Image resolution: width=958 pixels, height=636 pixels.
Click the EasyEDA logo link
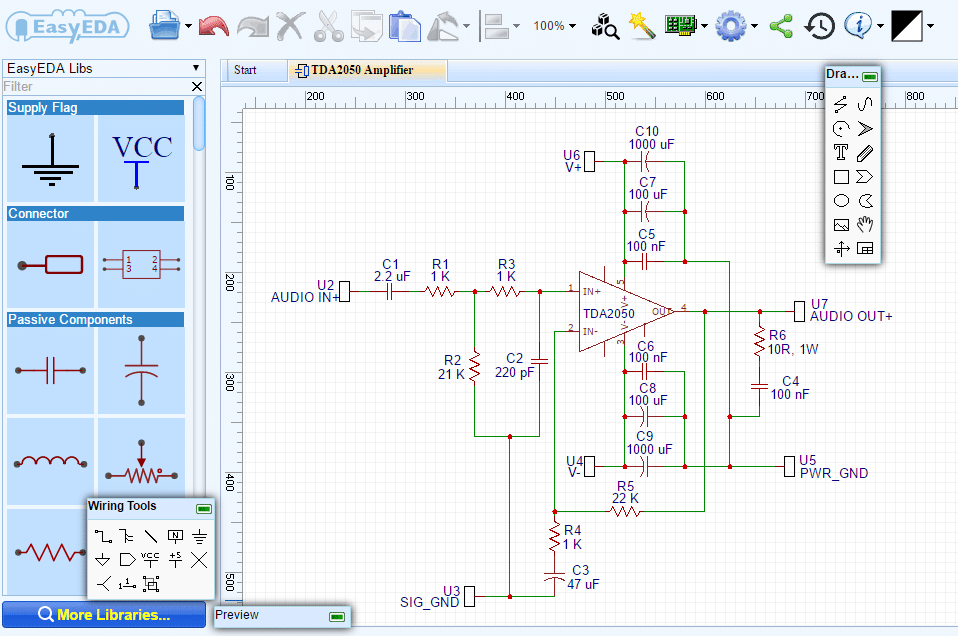tap(68, 27)
